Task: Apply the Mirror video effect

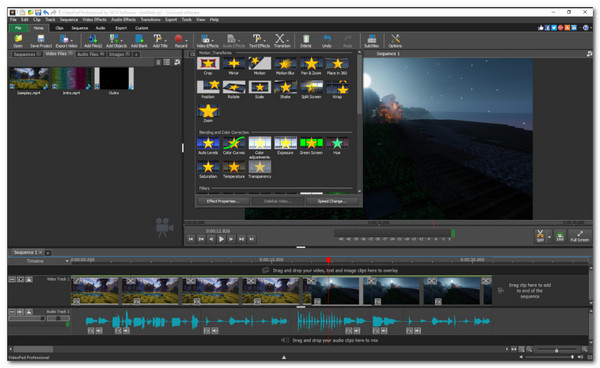Action: 234,66
